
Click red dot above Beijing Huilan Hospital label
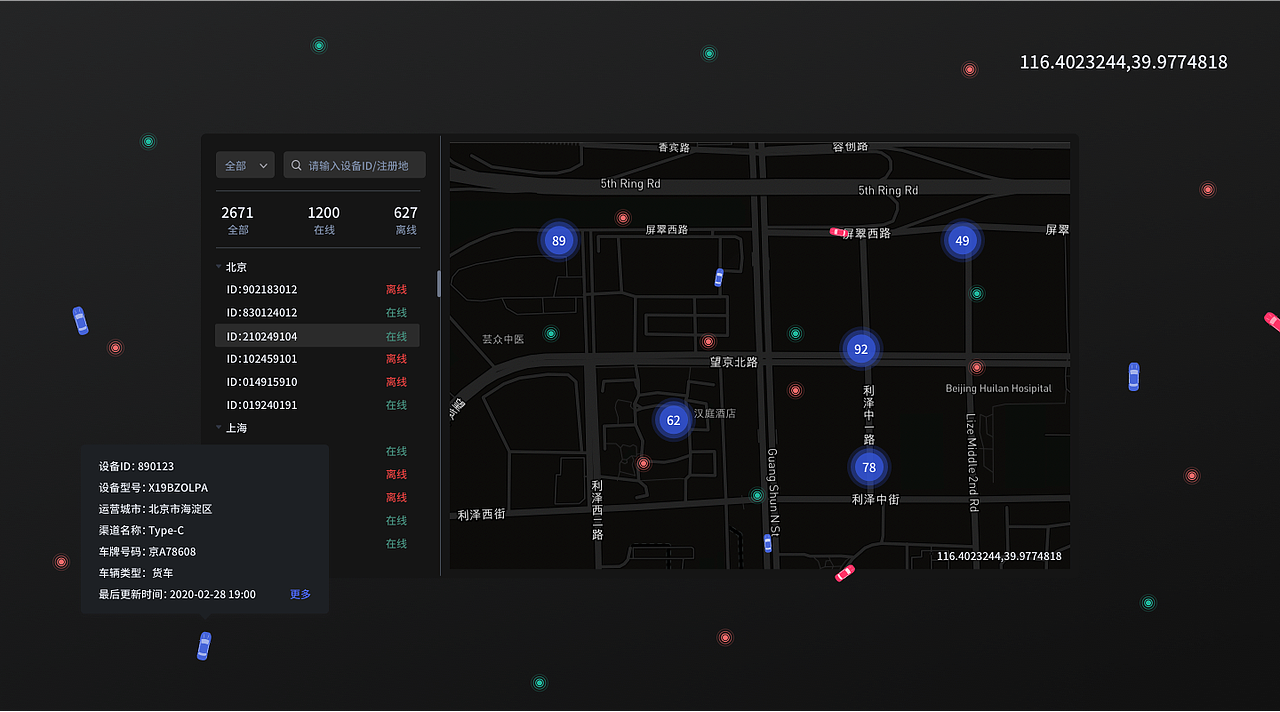click(977, 367)
